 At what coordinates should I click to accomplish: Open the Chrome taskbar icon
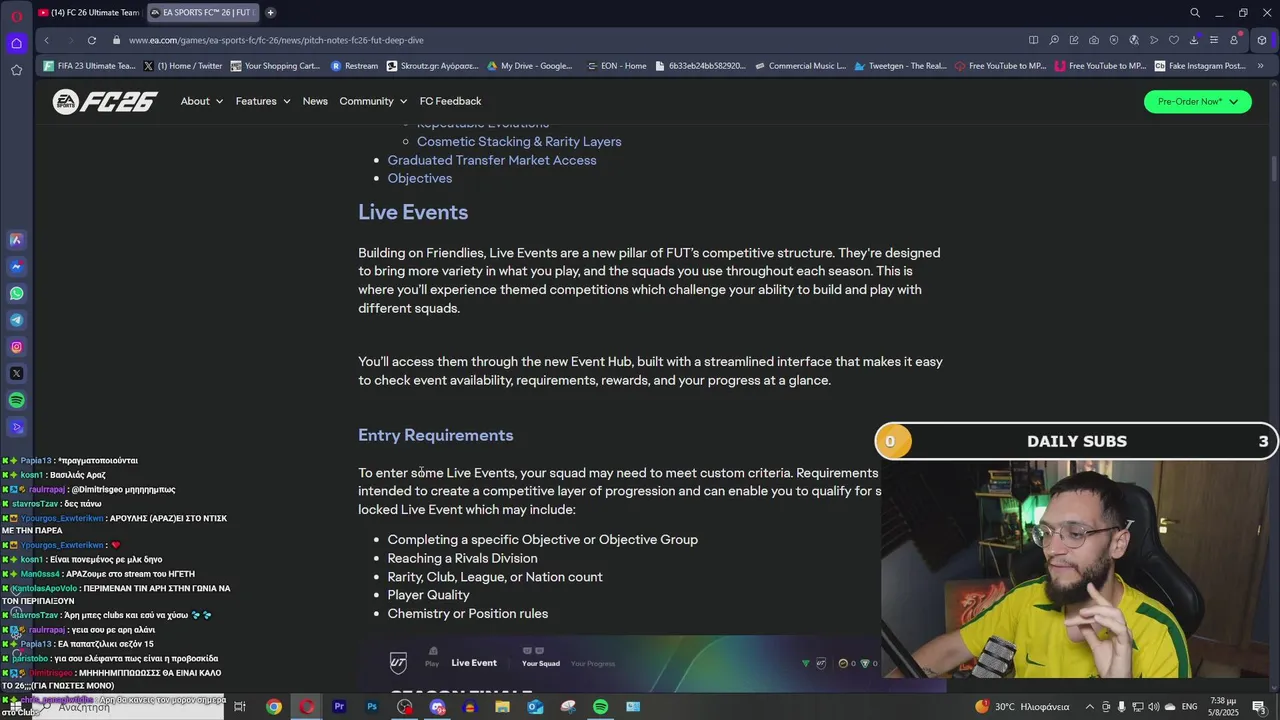[273, 707]
